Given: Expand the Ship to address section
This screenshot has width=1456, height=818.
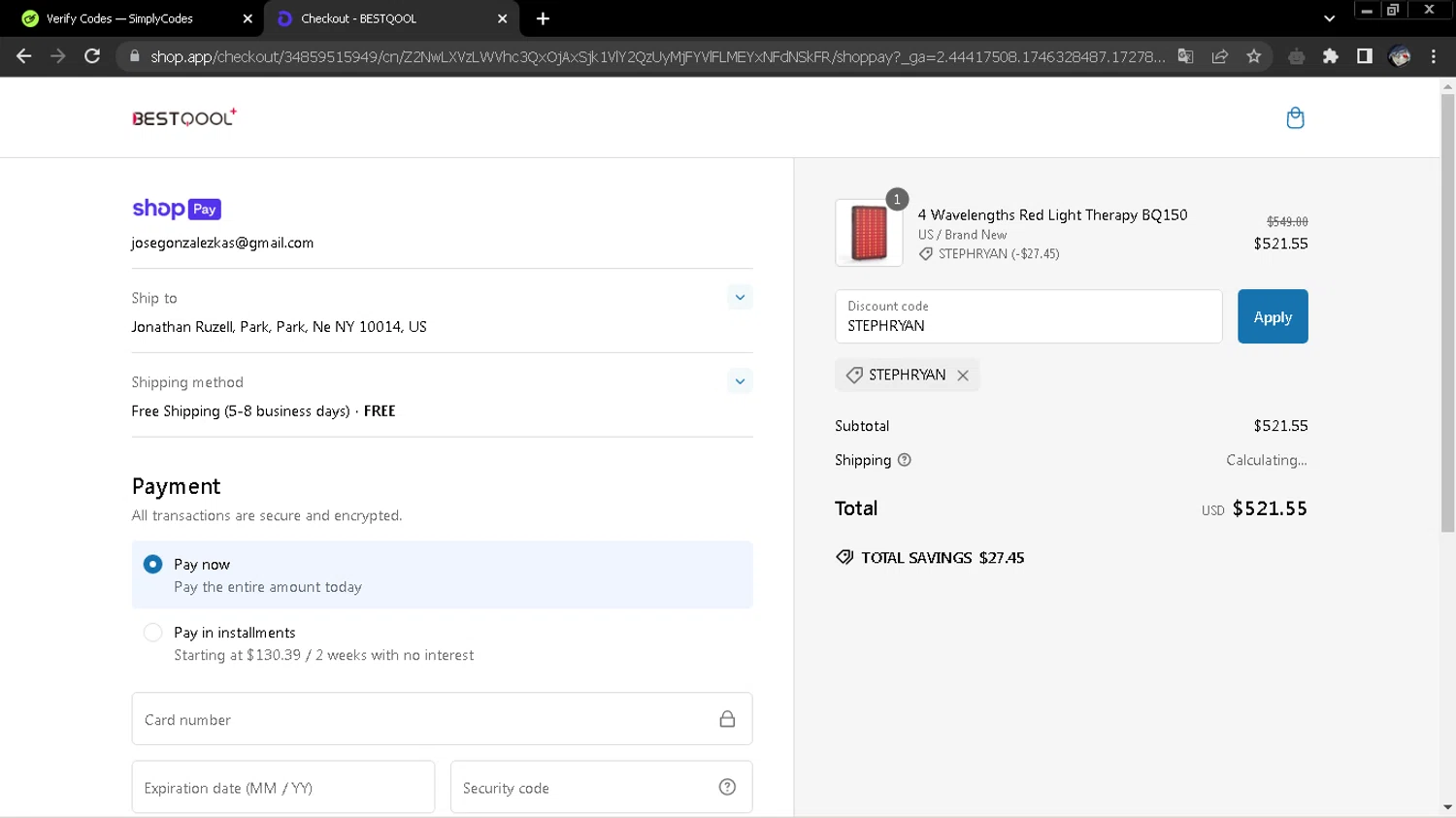Looking at the screenshot, I should pos(740,297).
